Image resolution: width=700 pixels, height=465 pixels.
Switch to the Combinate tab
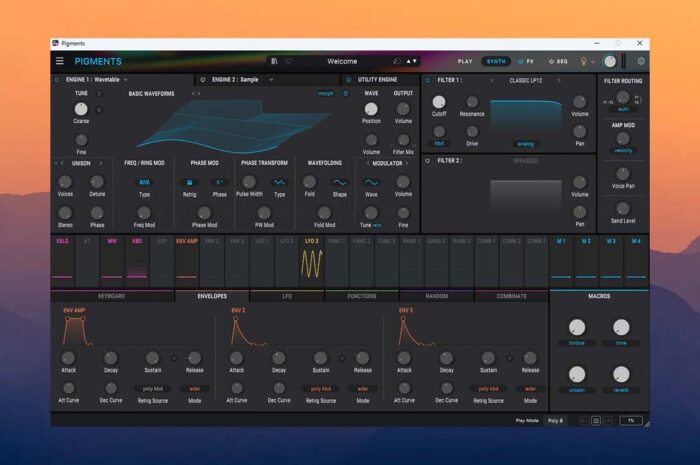[x=512, y=296]
